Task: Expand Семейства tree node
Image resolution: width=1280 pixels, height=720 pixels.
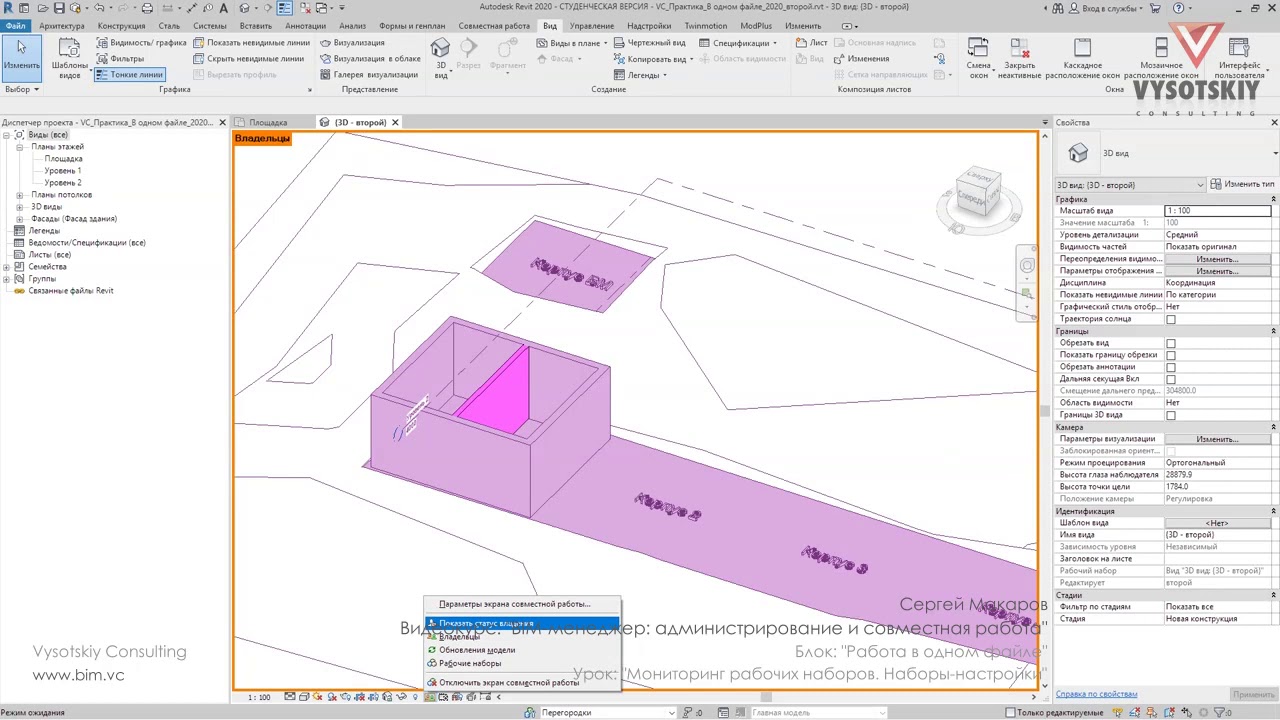Action: point(6,267)
